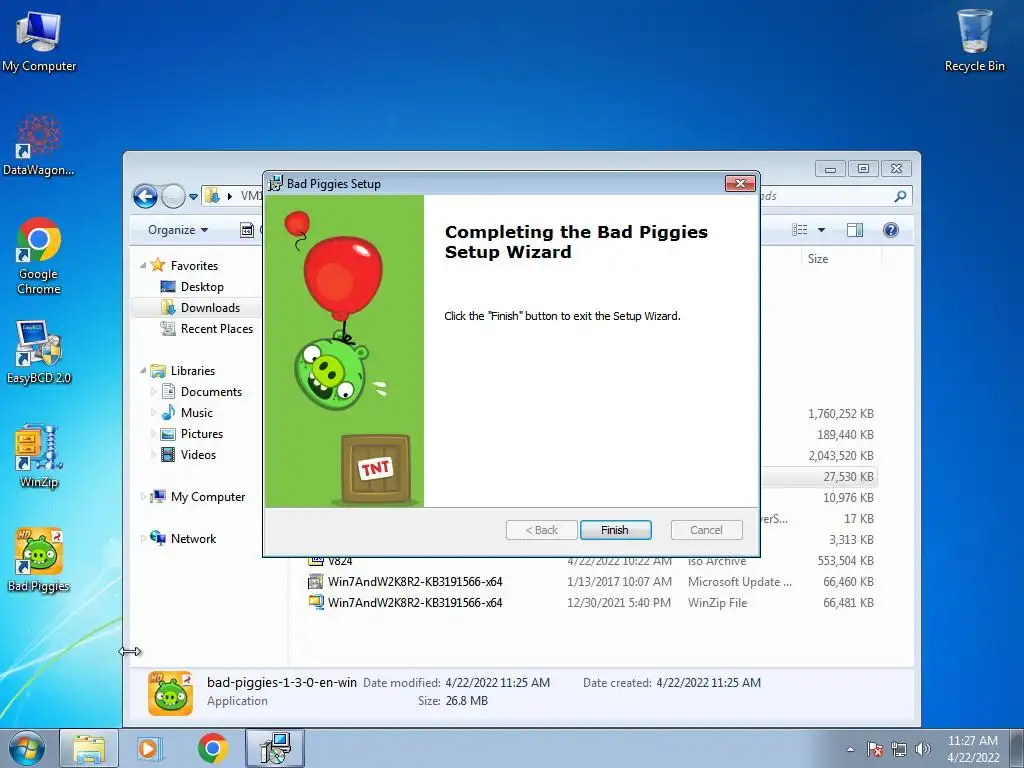This screenshot has width=1024, height=768.
Task: Collapse the Libraries group
Action: point(143,371)
